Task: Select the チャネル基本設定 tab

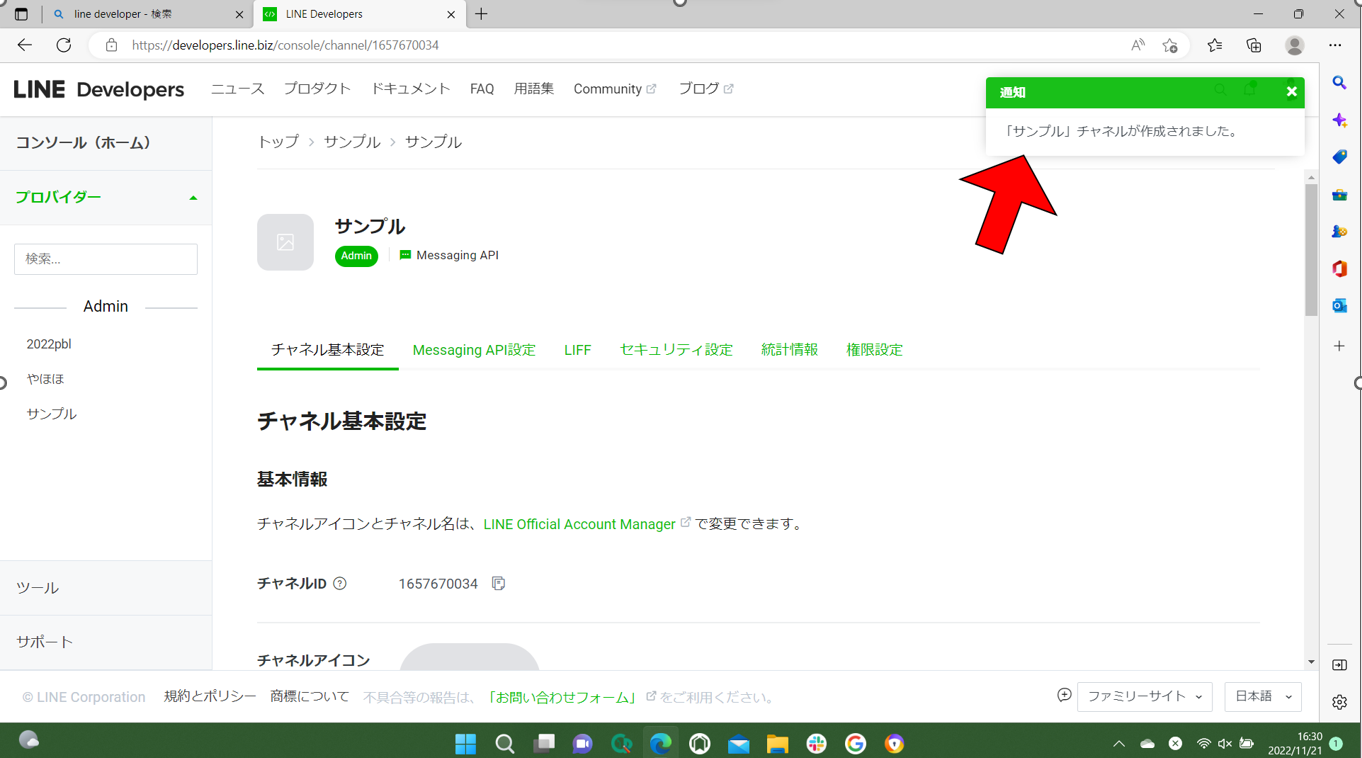Action: point(327,350)
